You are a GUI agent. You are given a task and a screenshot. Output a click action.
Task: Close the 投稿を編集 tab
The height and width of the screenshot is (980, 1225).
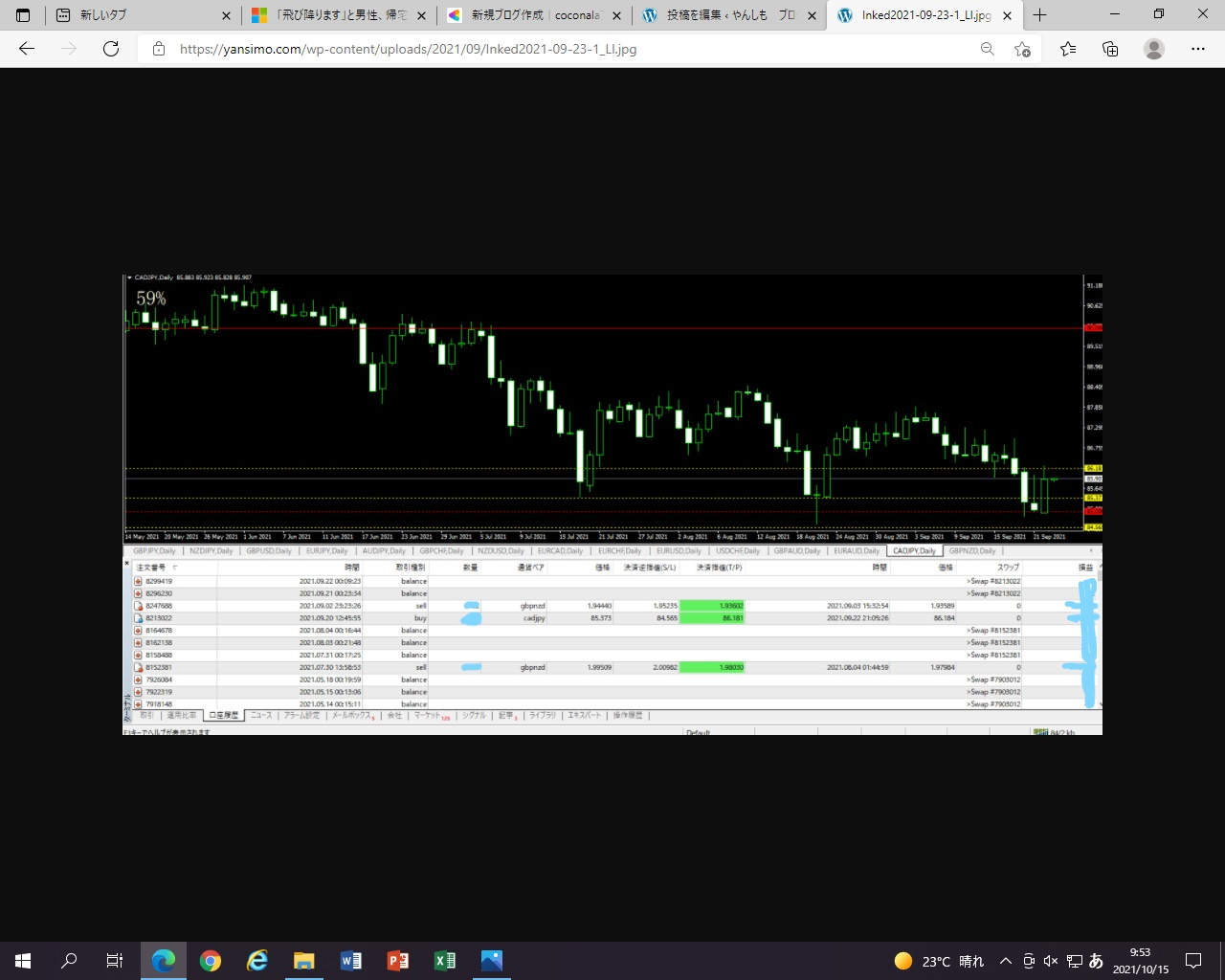[812, 15]
